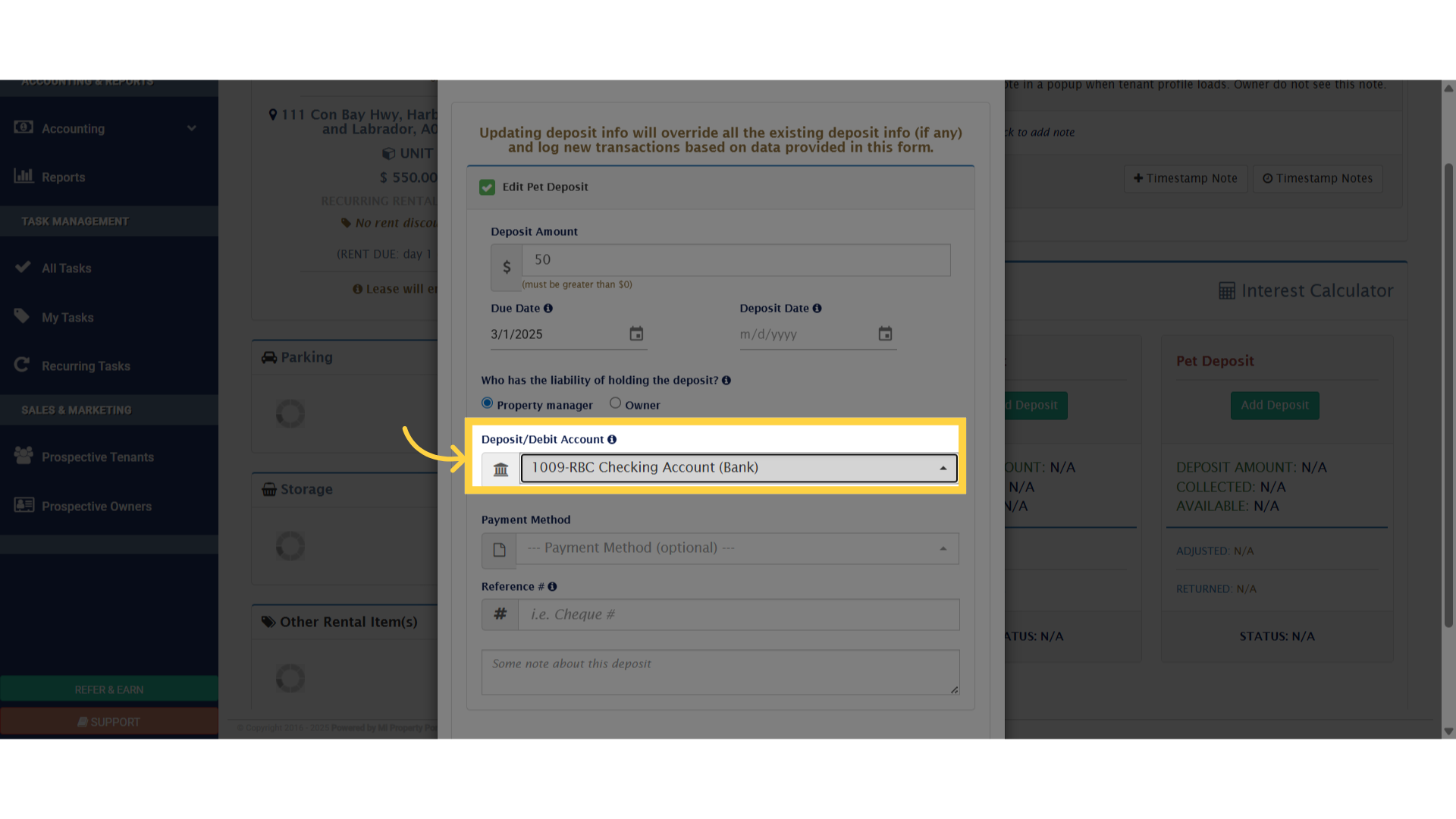Click Add Deposit under Pet Deposit
Image resolution: width=1456 pixels, height=819 pixels.
(1275, 405)
